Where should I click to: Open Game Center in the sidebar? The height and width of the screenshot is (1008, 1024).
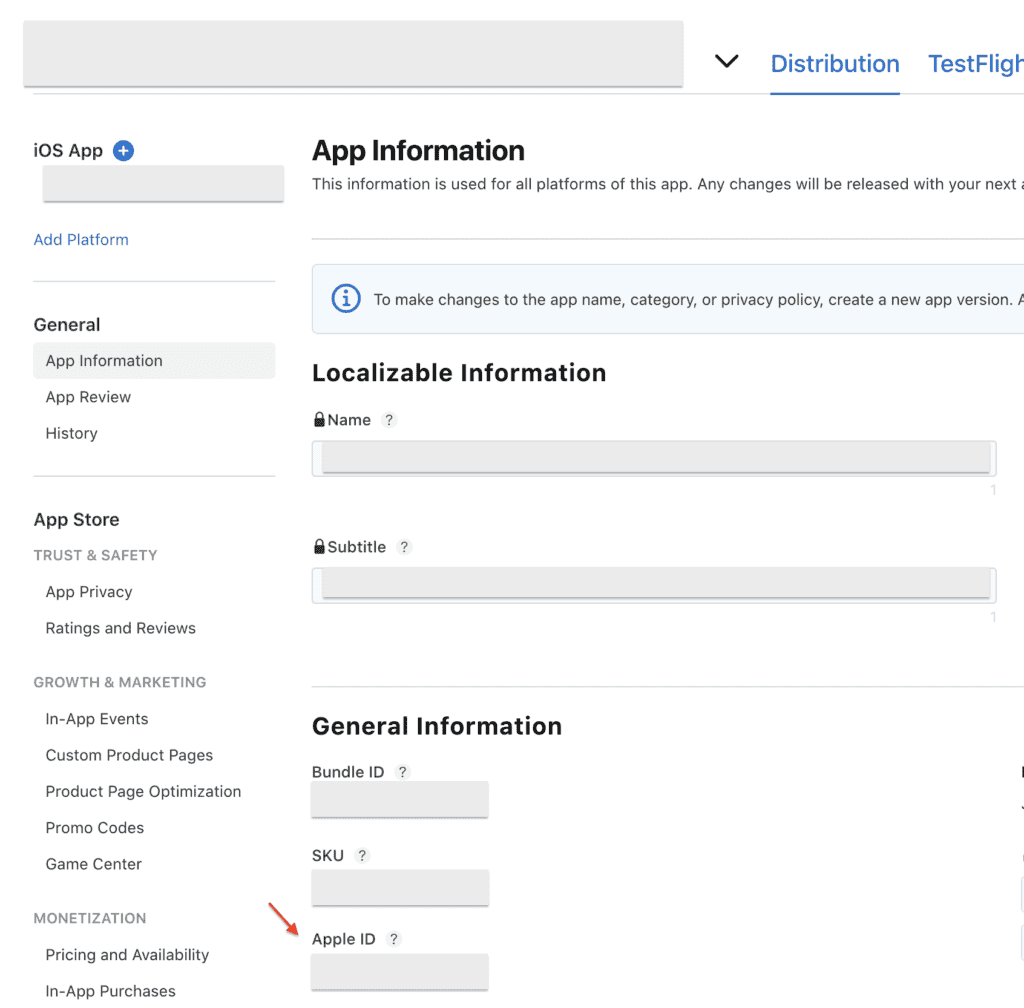pyautogui.click(x=93, y=864)
